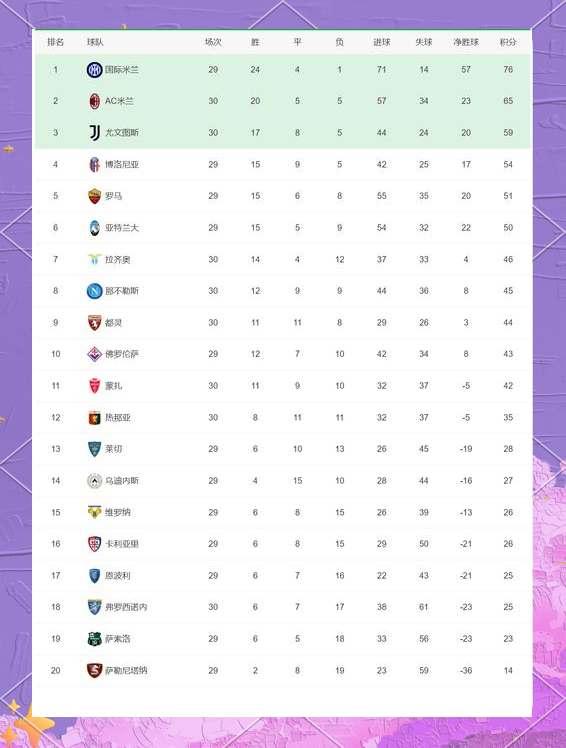Image resolution: width=566 pixels, height=748 pixels.
Task: Sort by the 积分 column header
Action: 508,42
